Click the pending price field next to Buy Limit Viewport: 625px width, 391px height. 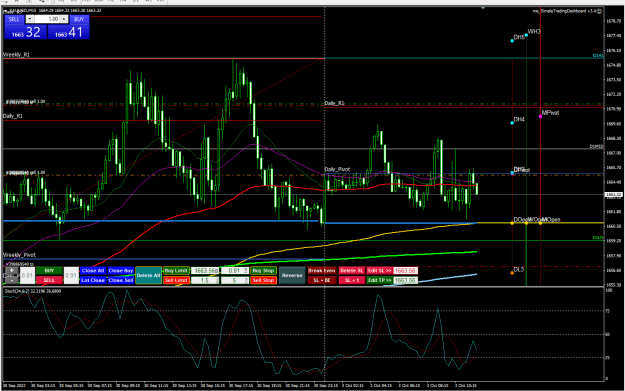[x=205, y=271]
